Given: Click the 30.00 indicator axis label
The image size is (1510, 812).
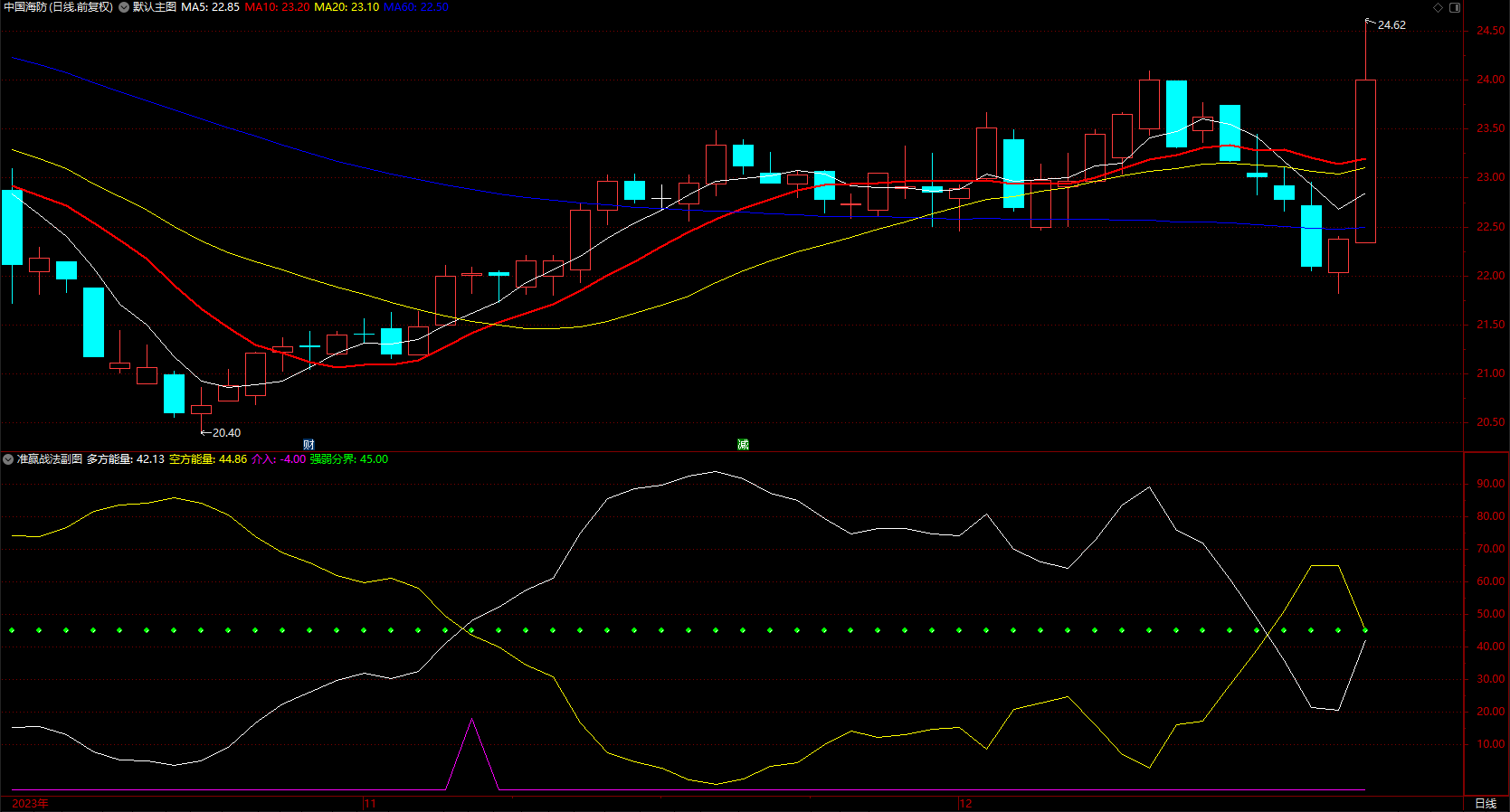Looking at the screenshot, I should [x=1491, y=679].
